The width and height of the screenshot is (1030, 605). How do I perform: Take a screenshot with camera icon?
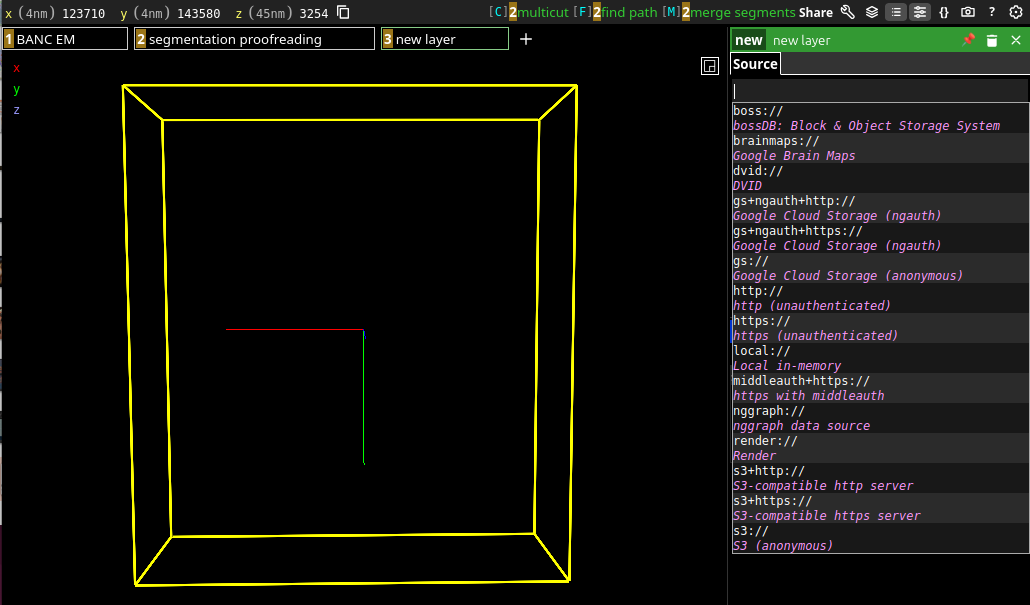[968, 12]
